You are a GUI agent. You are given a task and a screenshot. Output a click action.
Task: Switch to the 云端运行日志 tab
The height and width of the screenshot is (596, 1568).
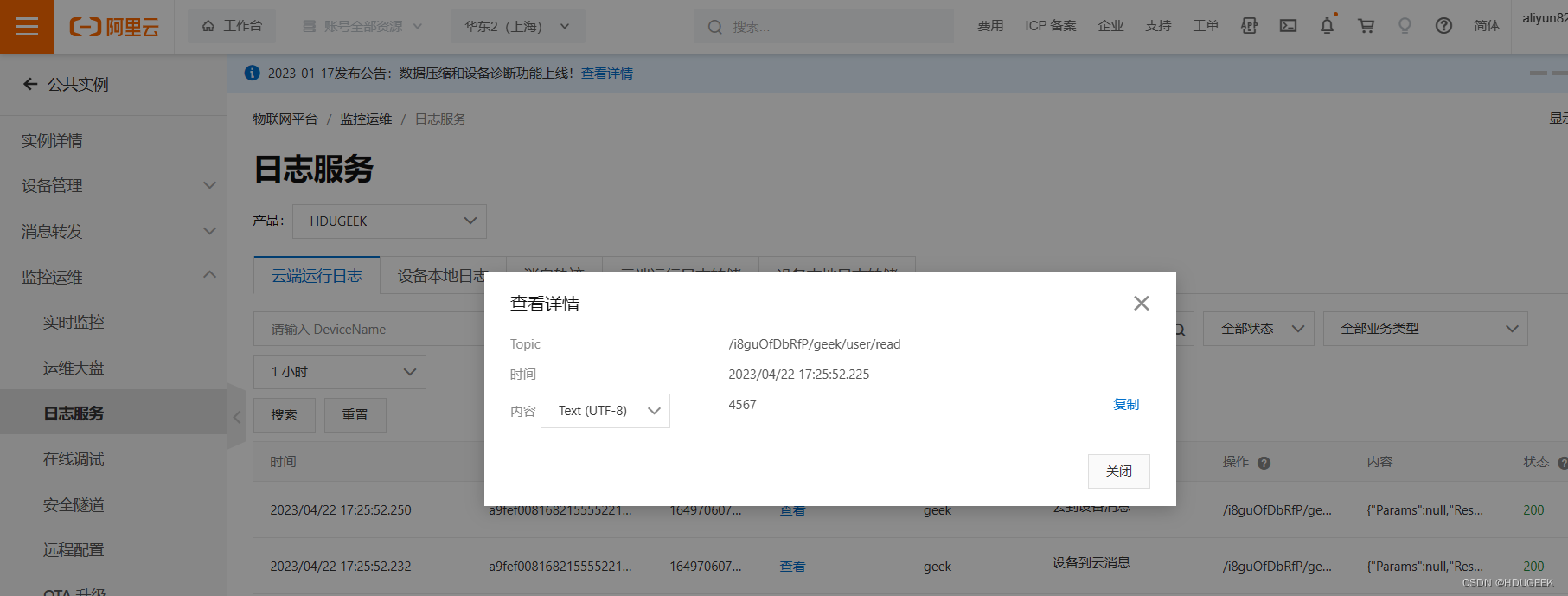317,275
